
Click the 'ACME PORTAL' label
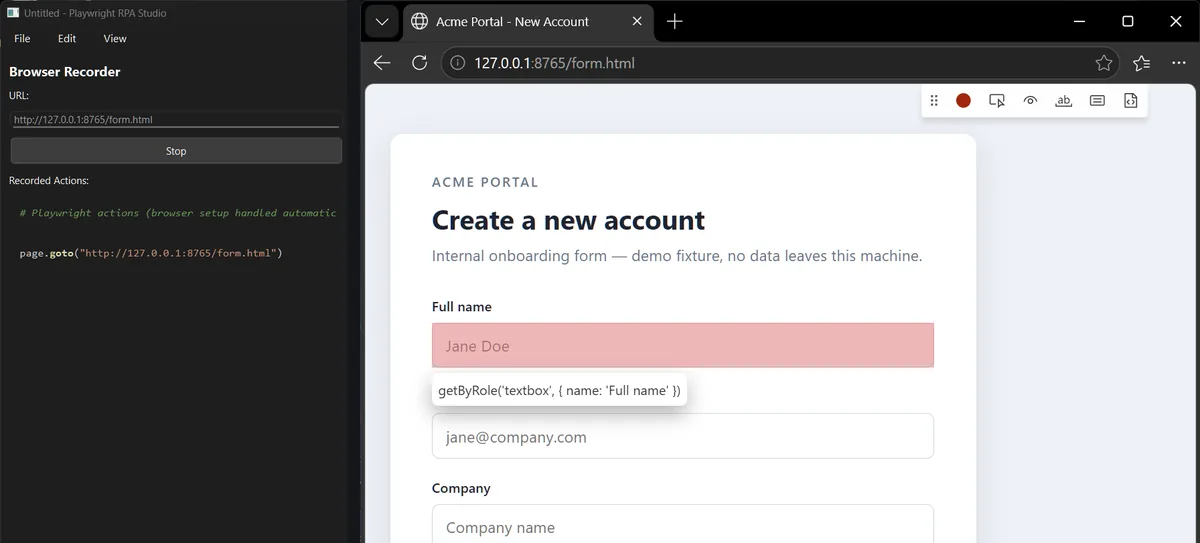pyautogui.click(x=485, y=182)
